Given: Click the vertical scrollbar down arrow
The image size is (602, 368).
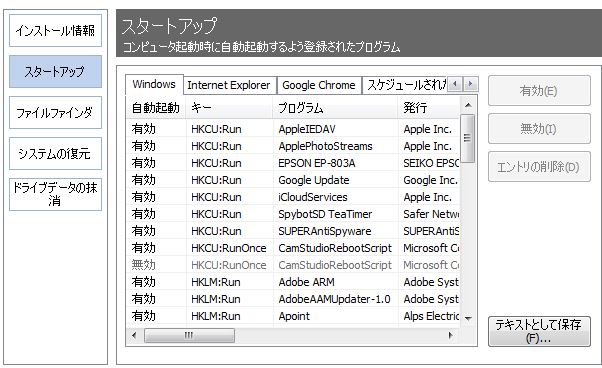Looking at the screenshot, I should point(468,318).
